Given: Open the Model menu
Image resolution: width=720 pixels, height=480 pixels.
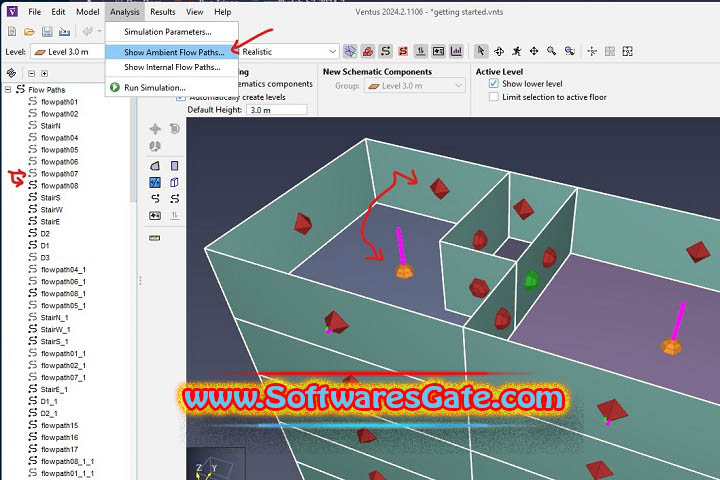Looking at the screenshot, I should [x=88, y=12].
